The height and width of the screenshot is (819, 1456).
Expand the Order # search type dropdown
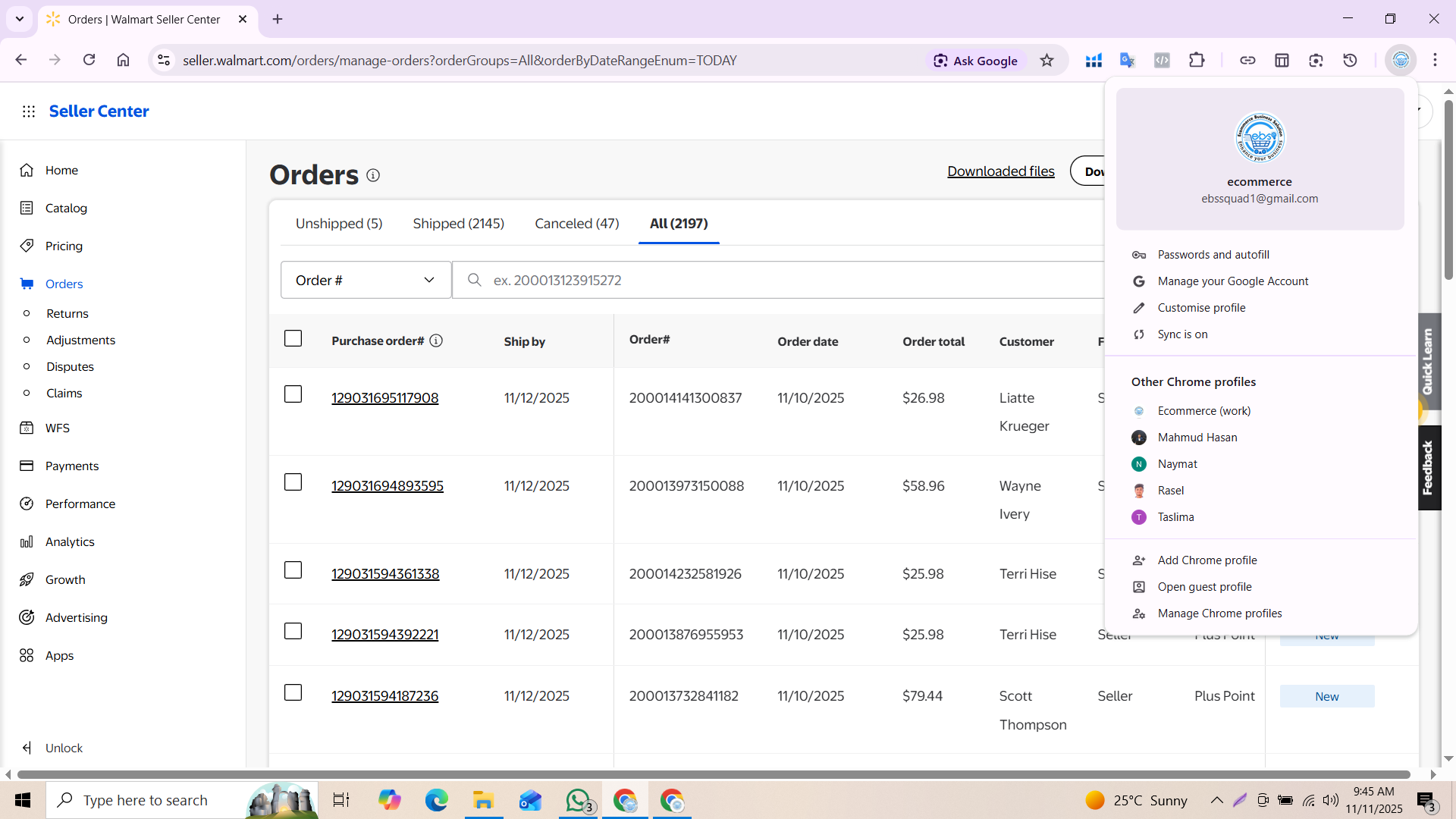[366, 280]
